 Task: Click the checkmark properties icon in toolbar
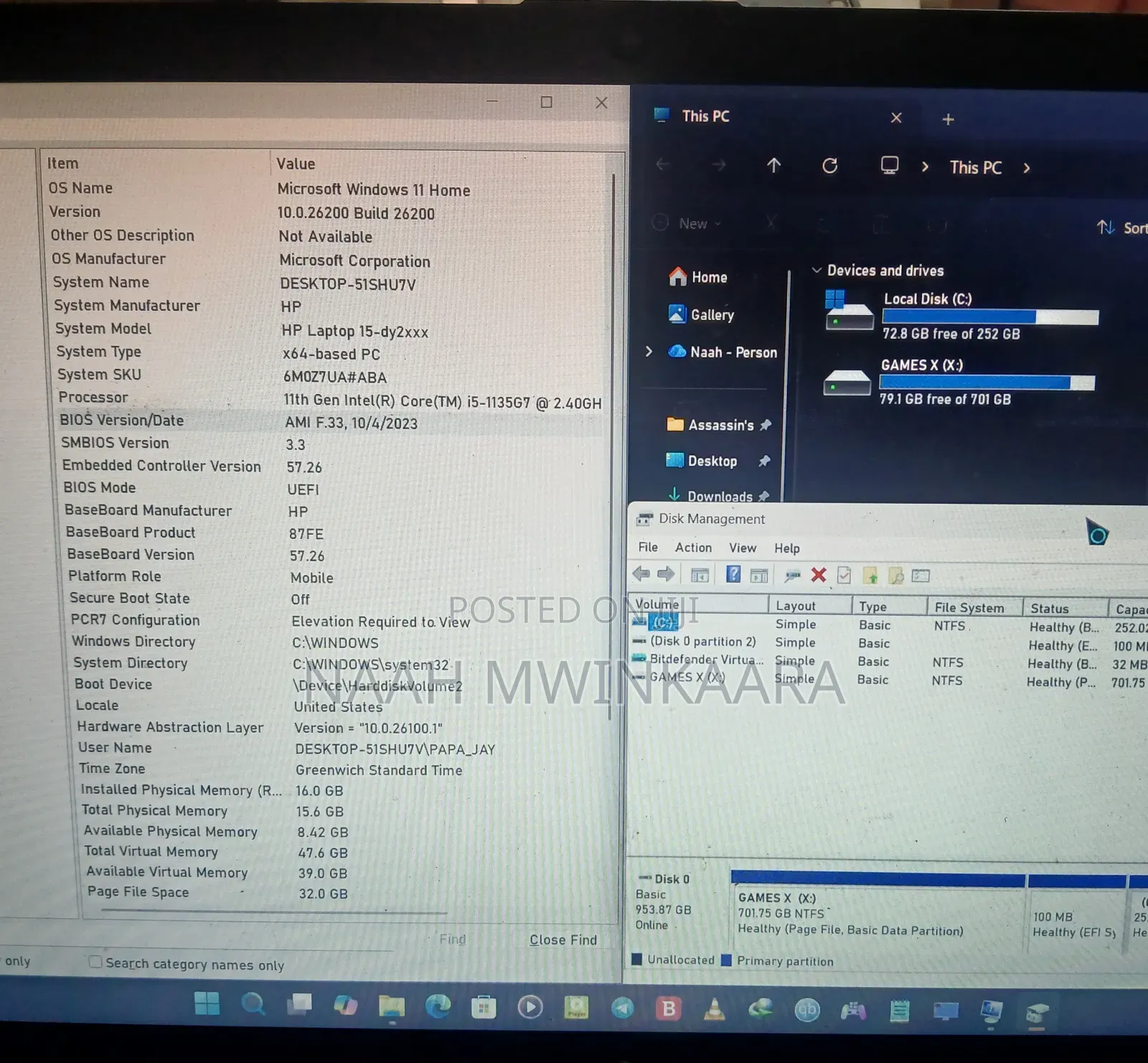844,575
